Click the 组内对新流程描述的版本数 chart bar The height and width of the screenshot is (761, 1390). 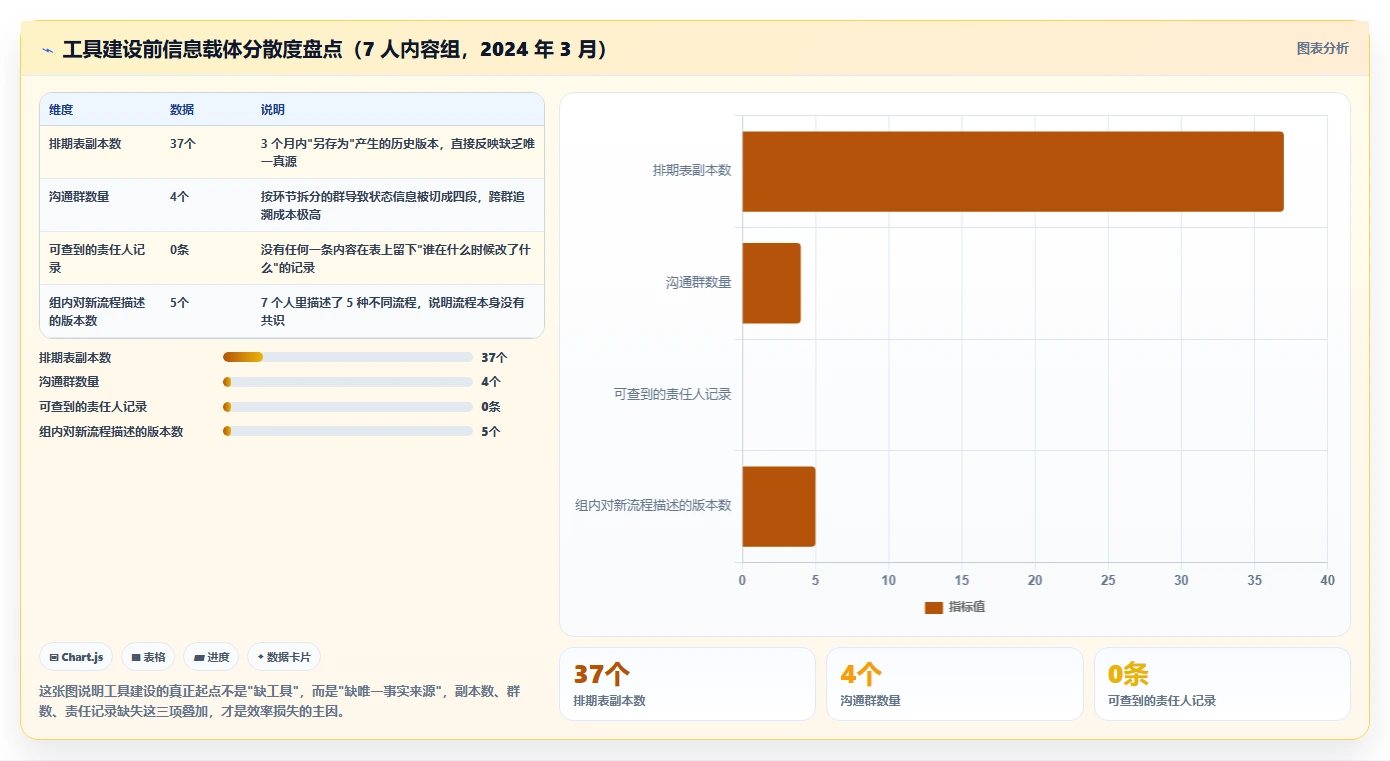pyautogui.click(x=778, y=506)
